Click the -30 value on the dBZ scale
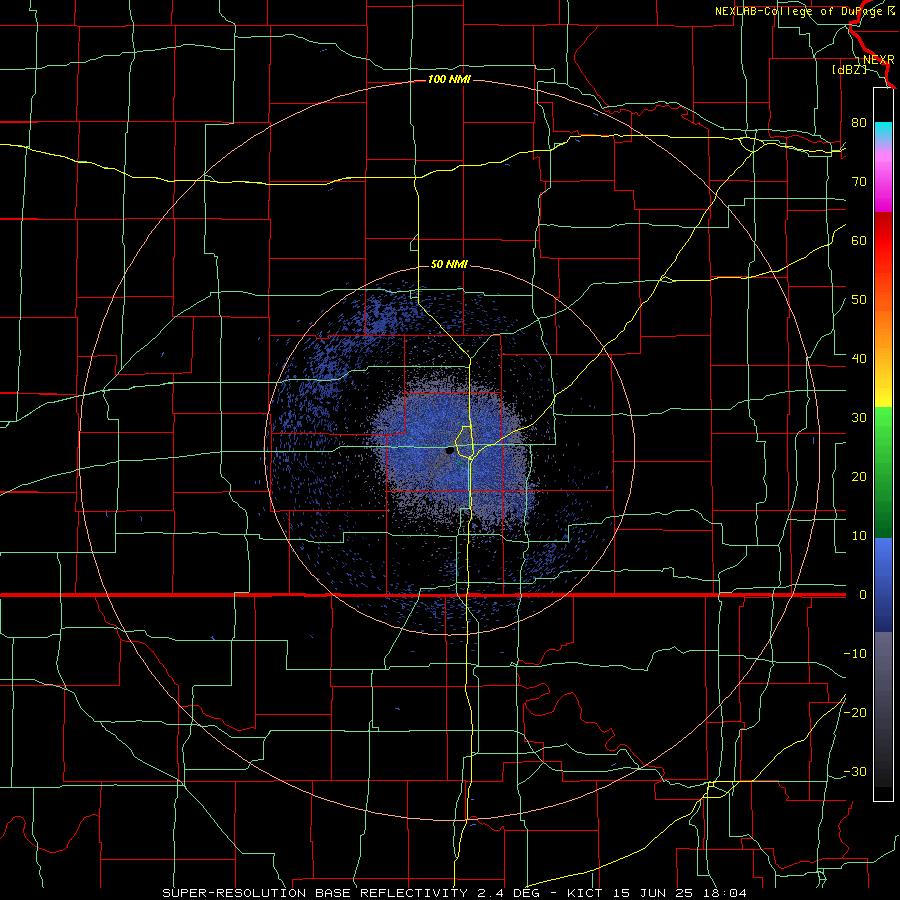 coord(855,771)
